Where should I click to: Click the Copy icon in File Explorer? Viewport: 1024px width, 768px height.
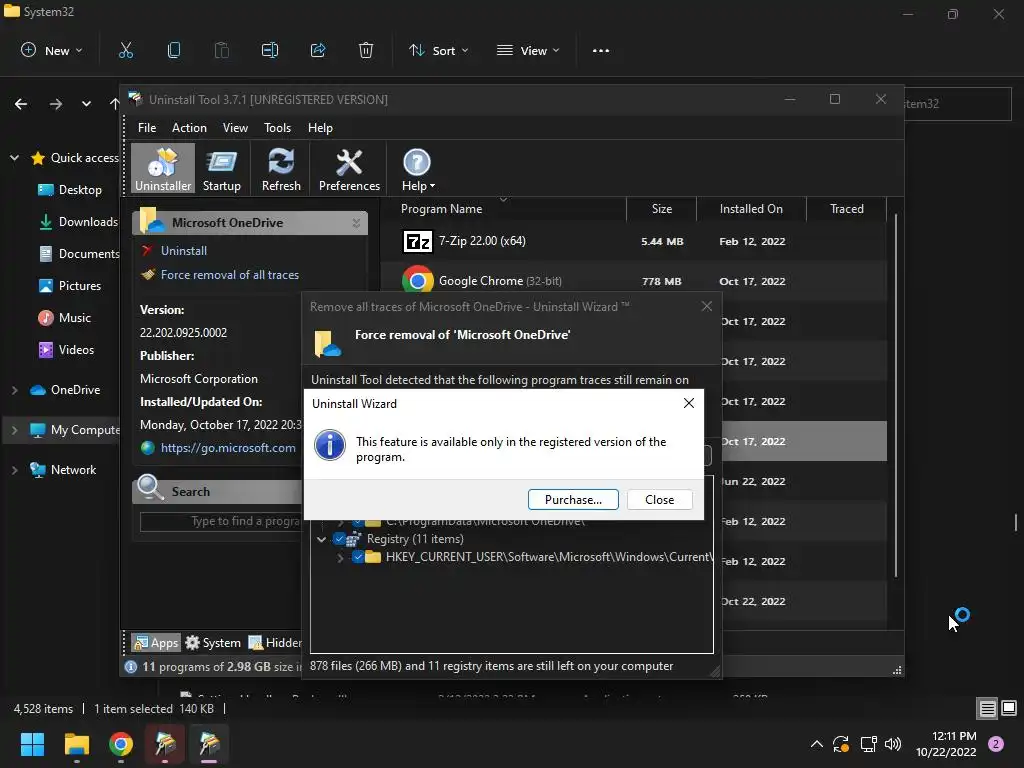pyautogui.click(x=174, y=50)
